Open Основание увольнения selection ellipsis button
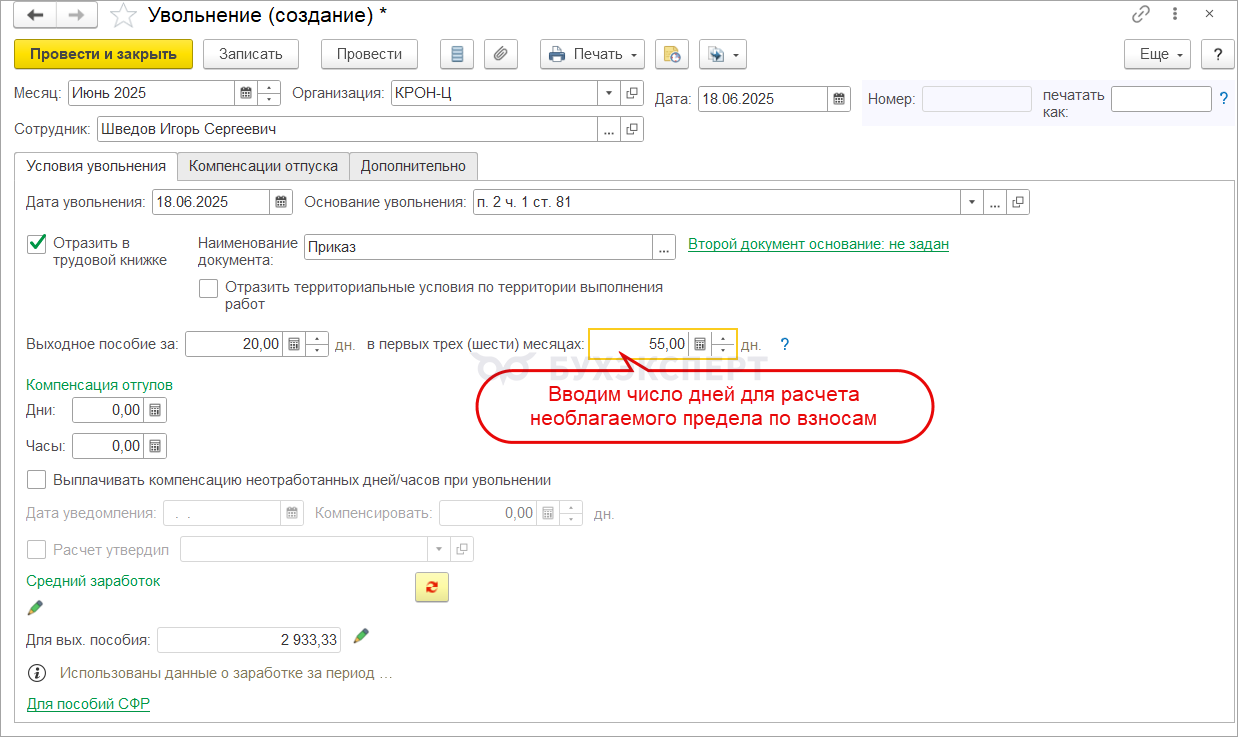This screenshot has height=737, width=1238. tap(995, 202)
